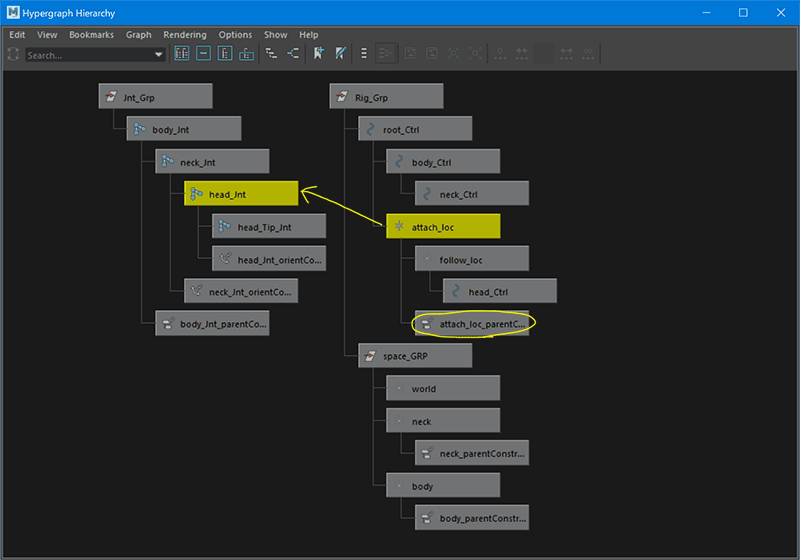Open the Options menu
The height and width of the screenshot is (560, 800).
tap(235, 35)
